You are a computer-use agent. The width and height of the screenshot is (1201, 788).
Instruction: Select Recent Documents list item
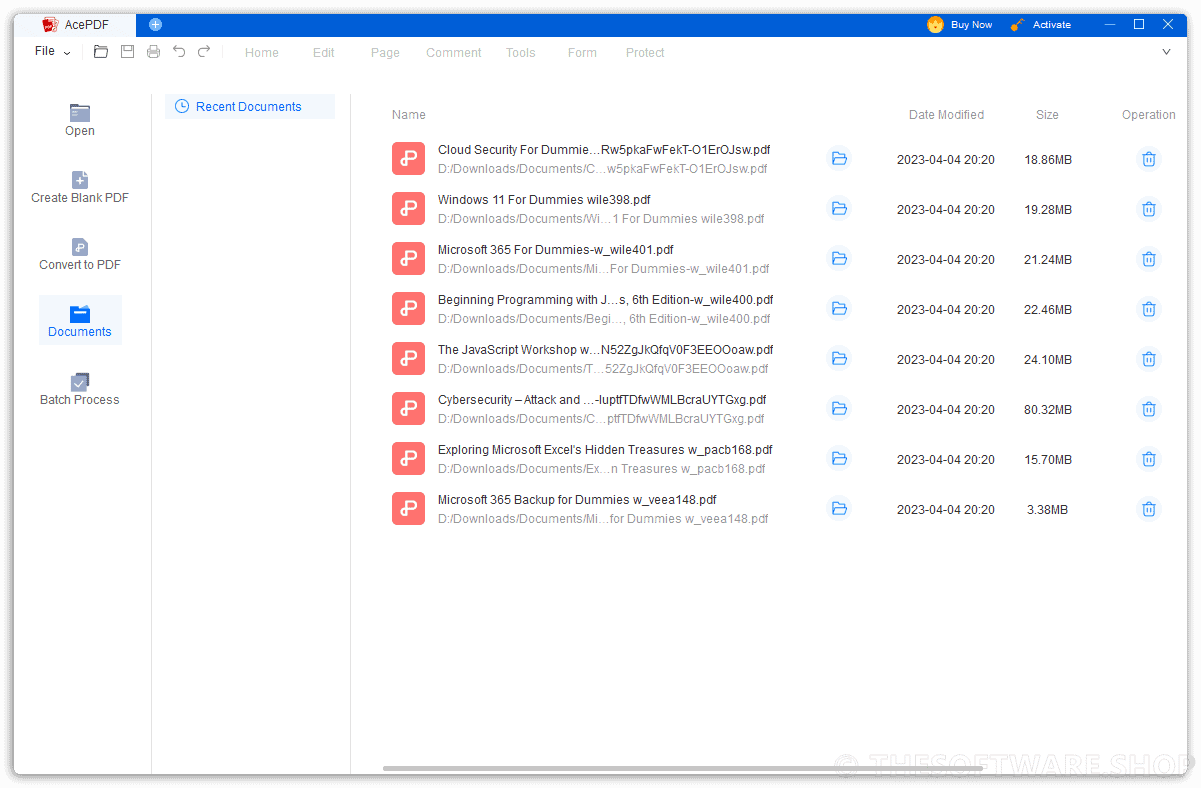pos(250,106)
